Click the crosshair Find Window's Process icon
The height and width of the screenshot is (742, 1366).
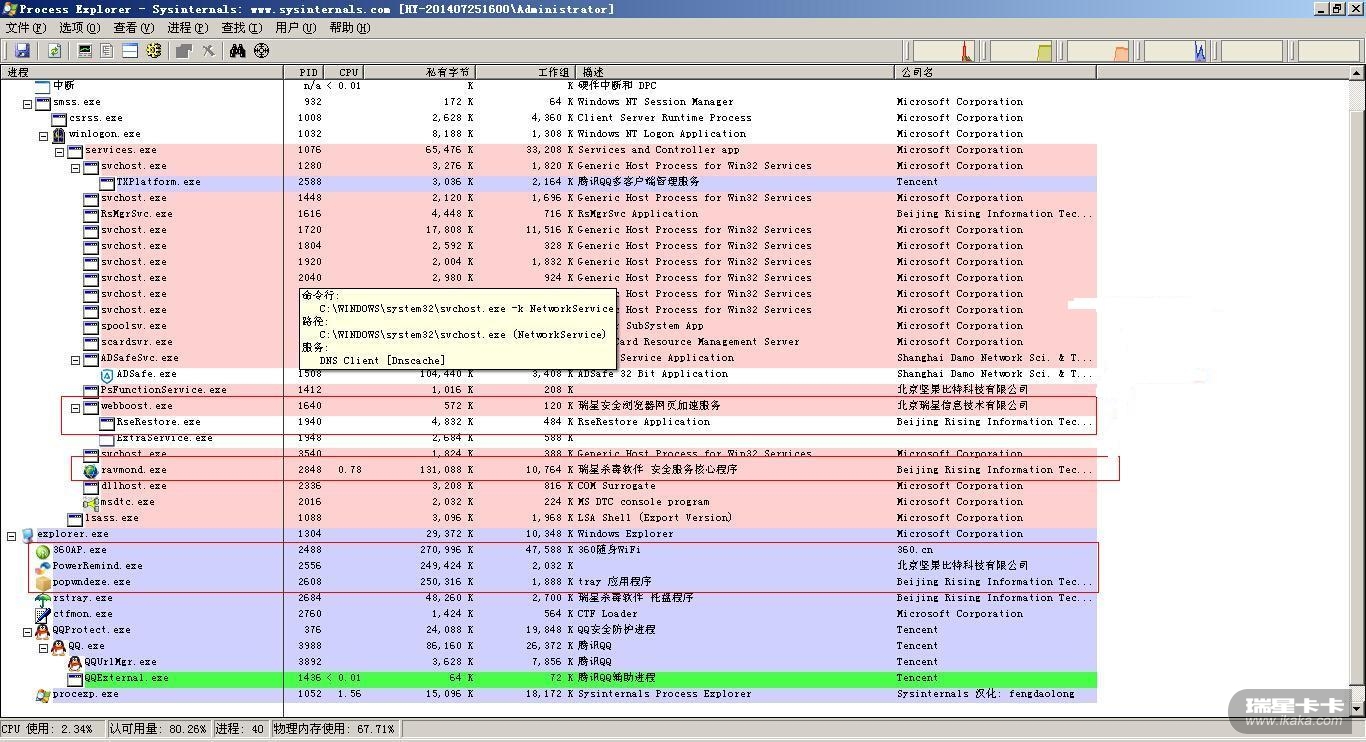(x=261, y=51)
